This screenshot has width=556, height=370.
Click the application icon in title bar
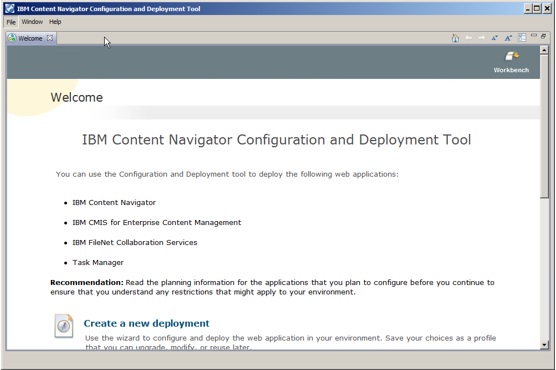pyautogui.click(x=10, y=9)
